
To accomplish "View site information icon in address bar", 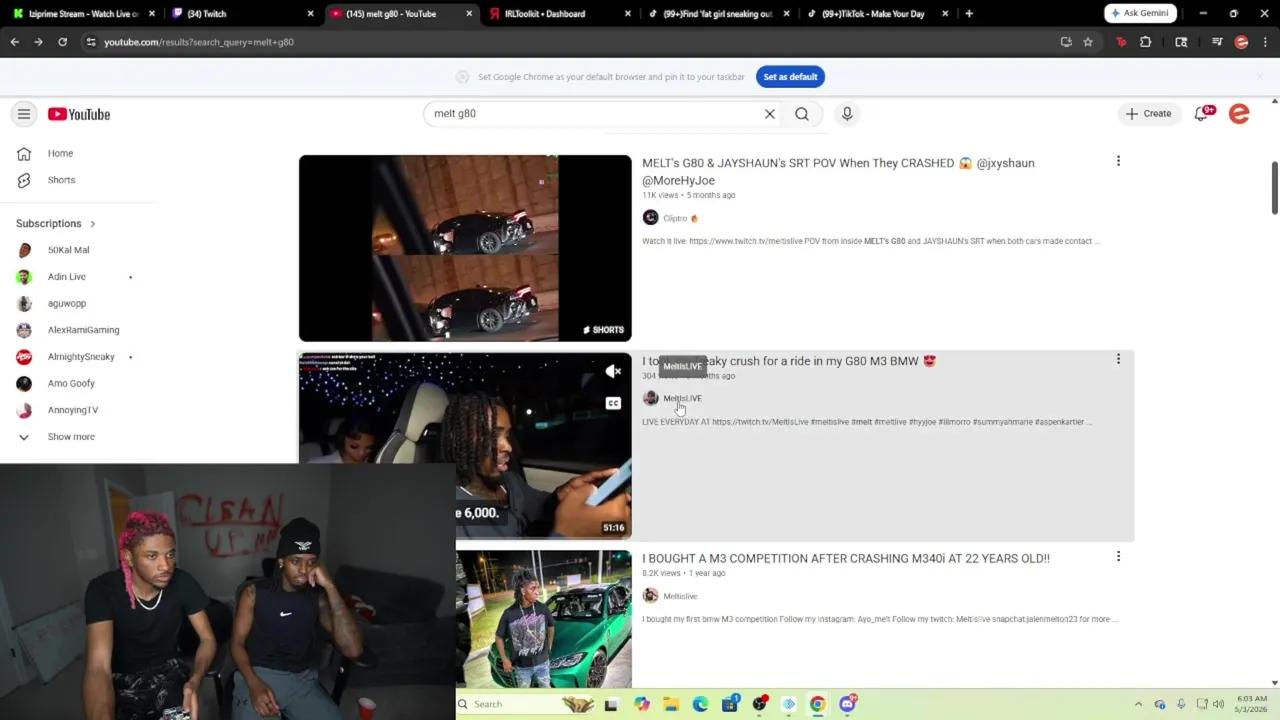I will point(91,42).
